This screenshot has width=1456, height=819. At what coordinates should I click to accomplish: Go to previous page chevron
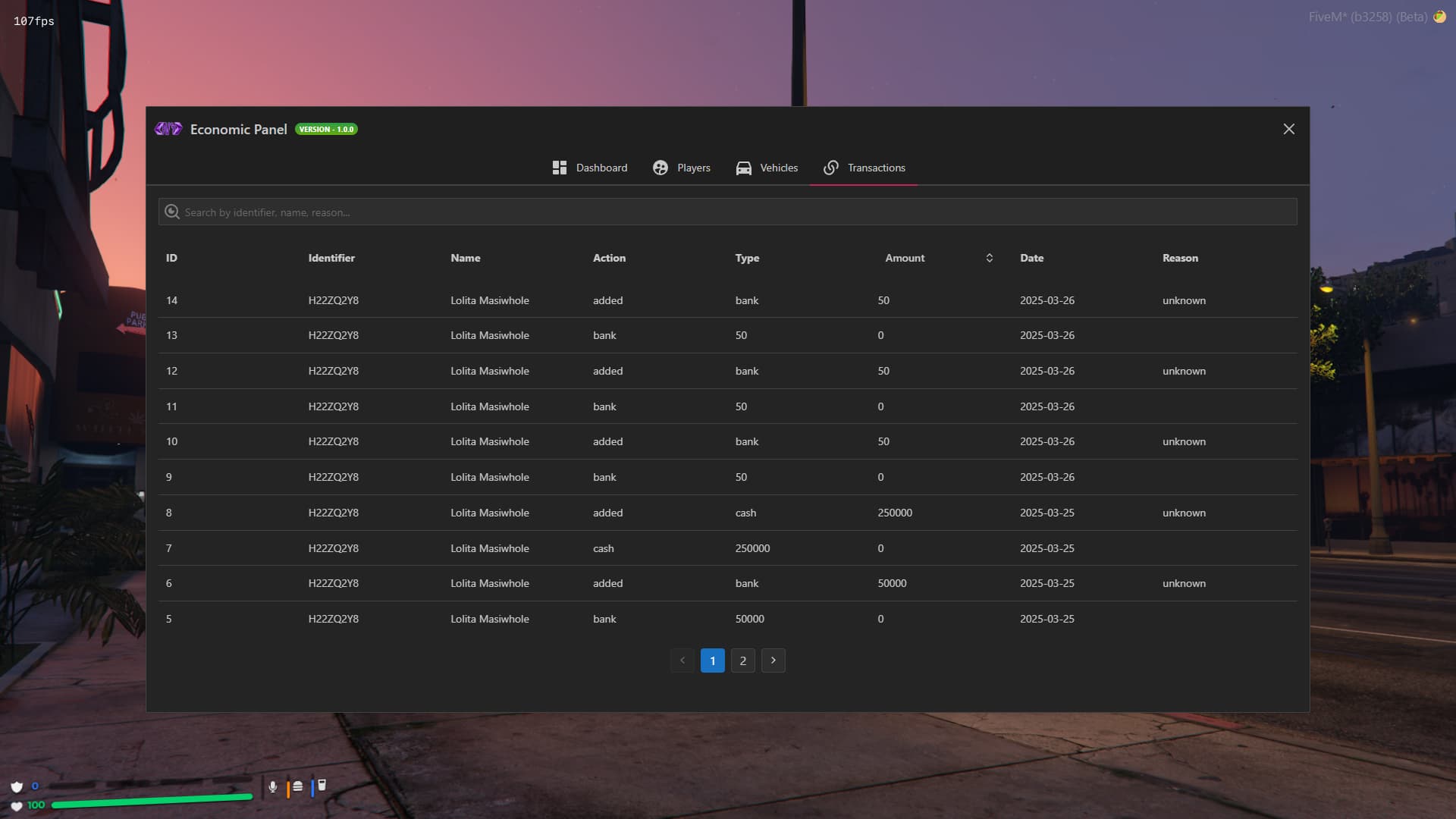(682, 661)
